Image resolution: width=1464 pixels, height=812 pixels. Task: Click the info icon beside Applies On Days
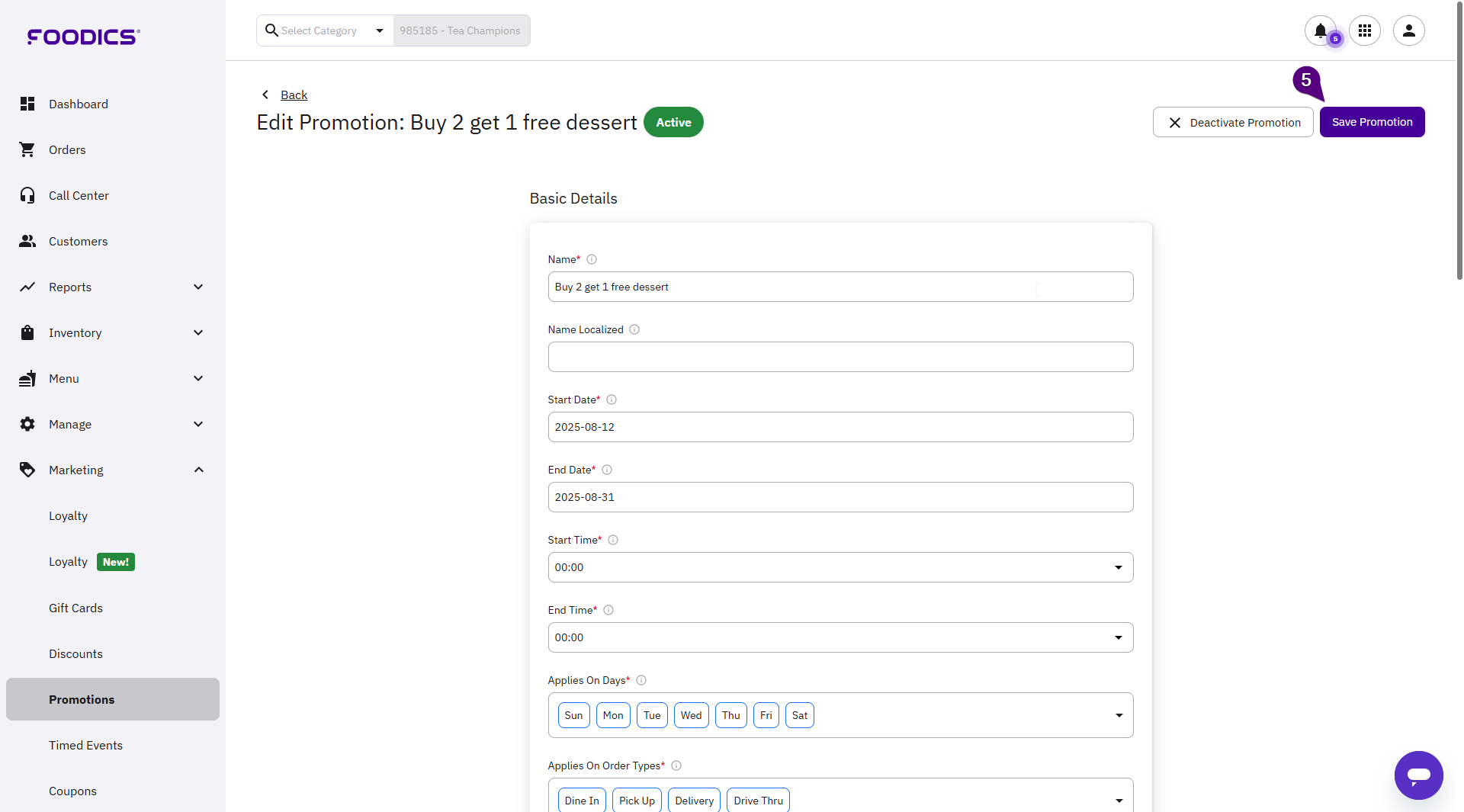[641, 680]
